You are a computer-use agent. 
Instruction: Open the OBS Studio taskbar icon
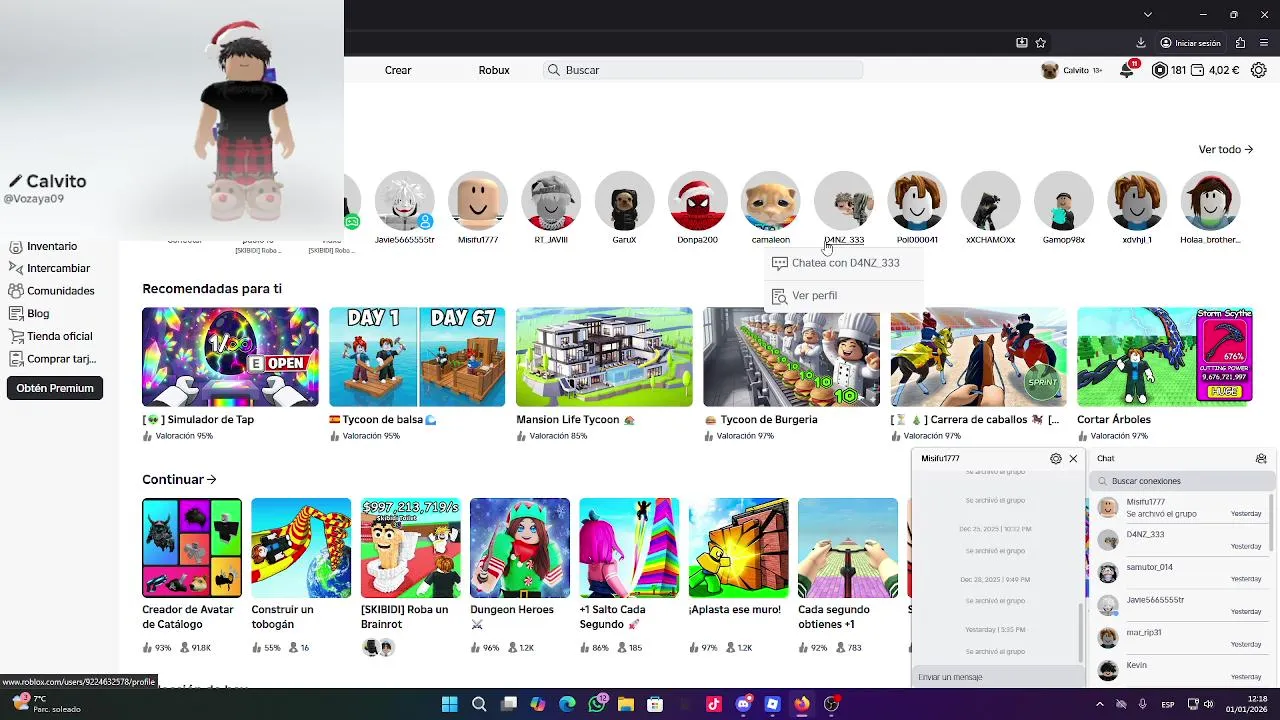[x=831, y=704]
